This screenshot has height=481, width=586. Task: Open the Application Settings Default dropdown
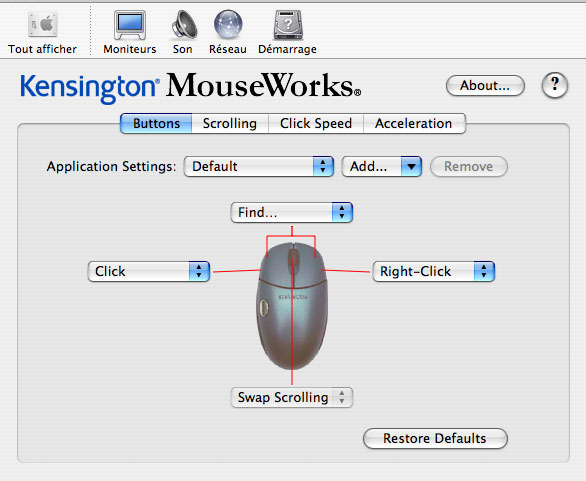[259, 166]
